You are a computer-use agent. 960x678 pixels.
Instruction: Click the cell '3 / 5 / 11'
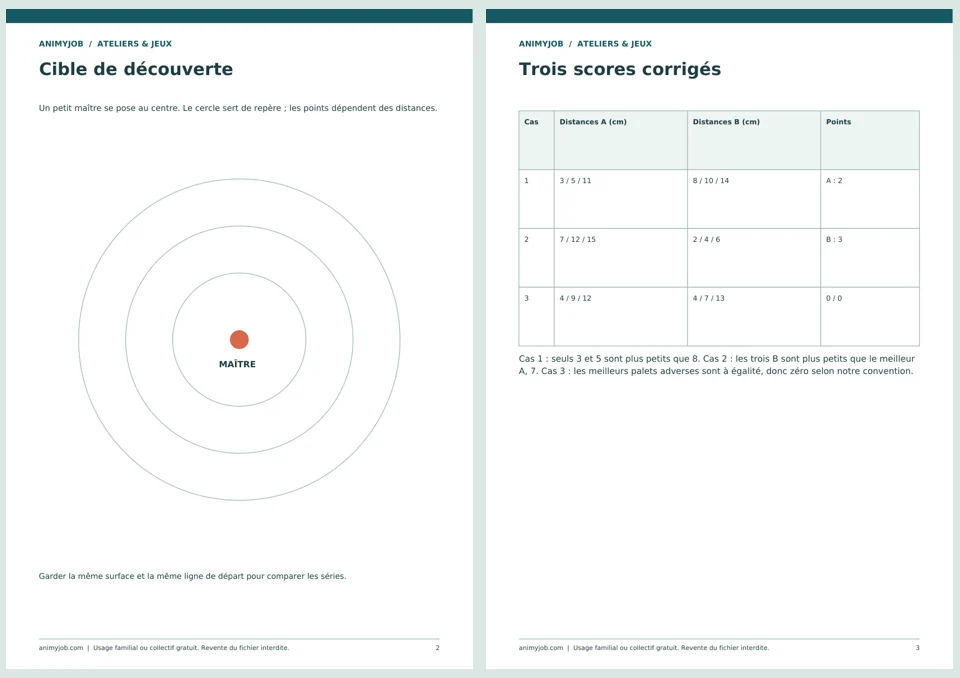click(x=621, y=199)
